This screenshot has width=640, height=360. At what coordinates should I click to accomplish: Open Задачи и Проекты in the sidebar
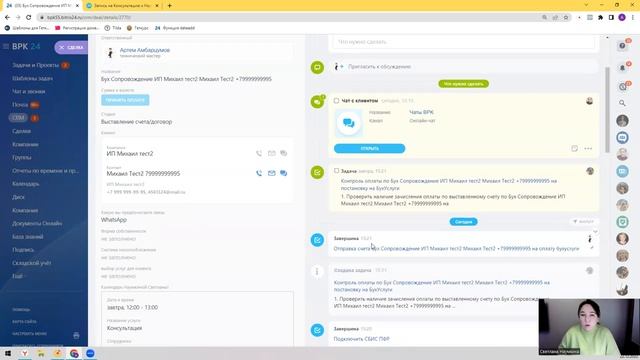point(36,65)
